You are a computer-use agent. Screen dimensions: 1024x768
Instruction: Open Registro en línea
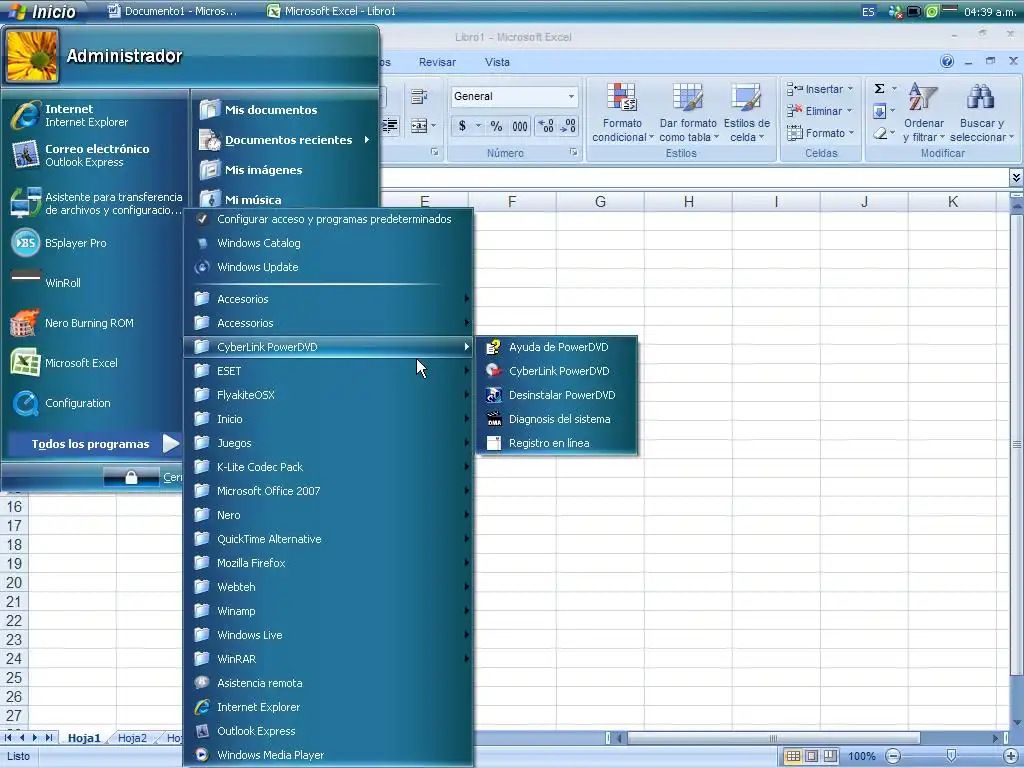(558, 443)
